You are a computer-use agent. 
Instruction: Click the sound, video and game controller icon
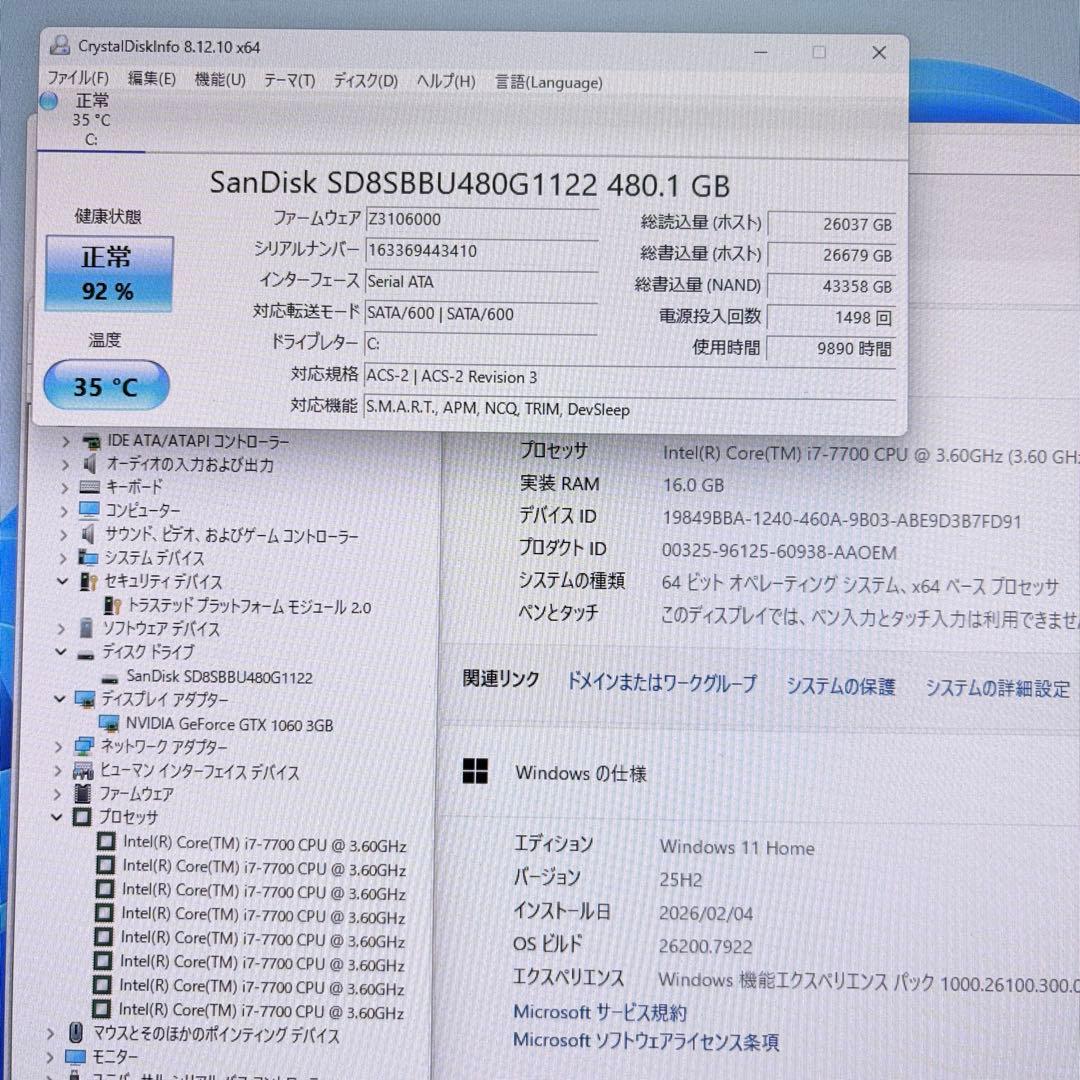coord(88,534)
